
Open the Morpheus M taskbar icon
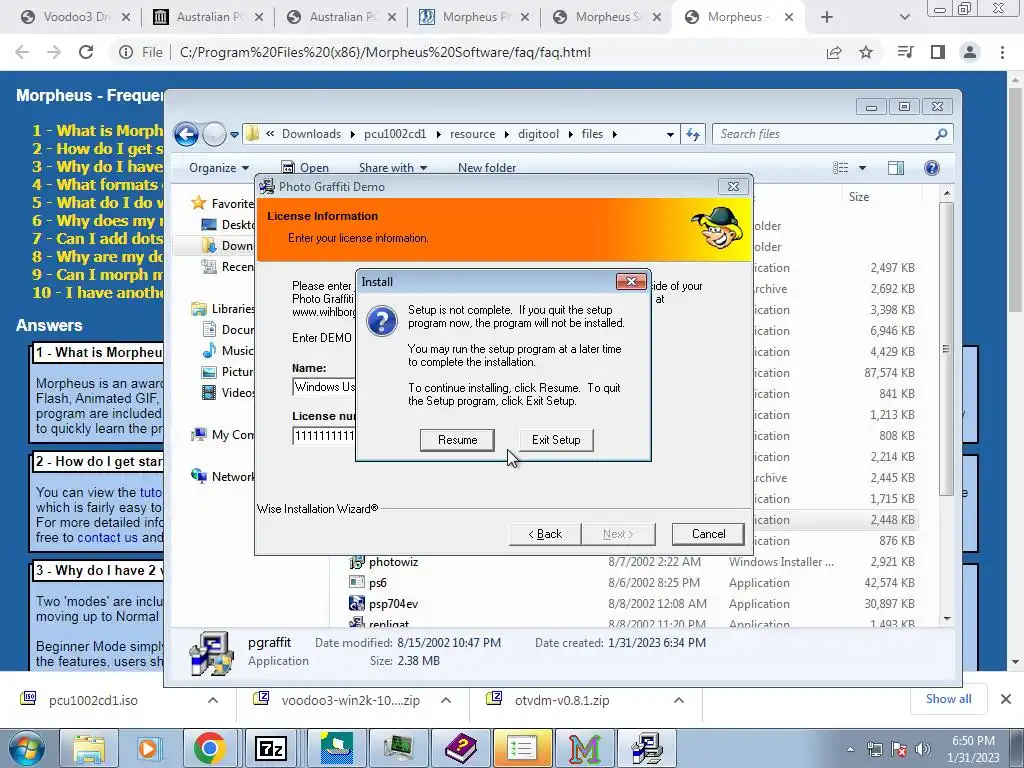(x=584, y=748)
